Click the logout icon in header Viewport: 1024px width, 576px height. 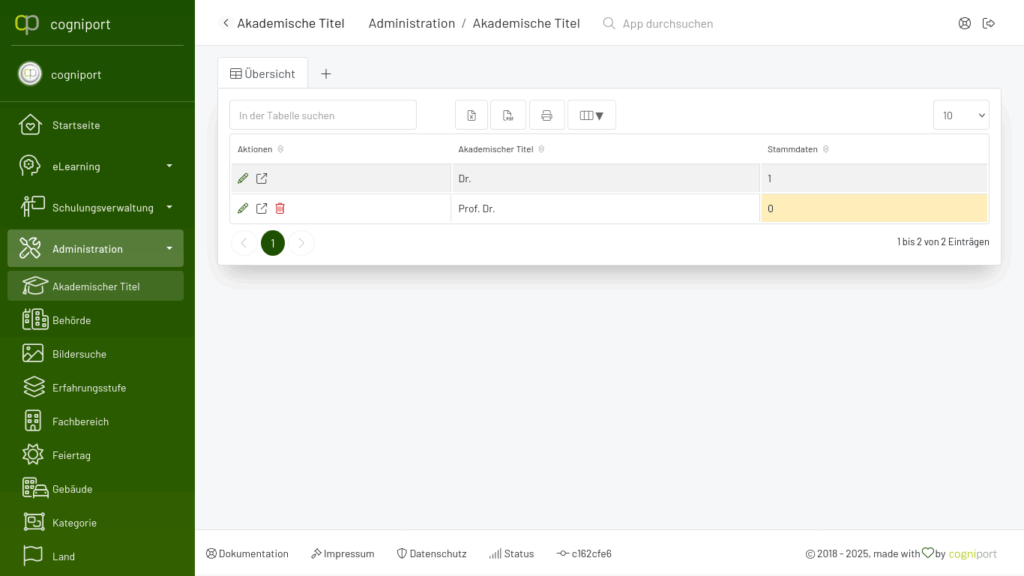pos(989,24)
